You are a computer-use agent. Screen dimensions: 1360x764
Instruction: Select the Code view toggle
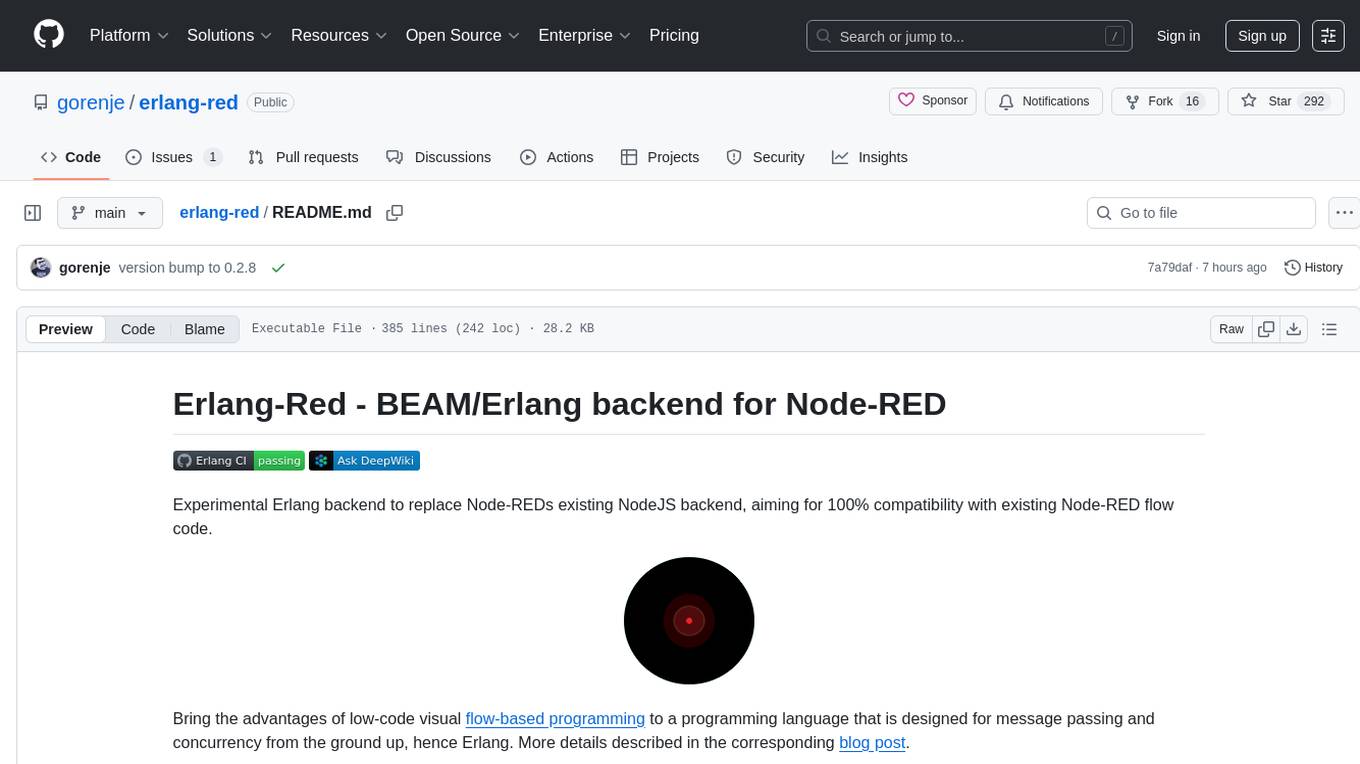click(x=138, y=329)
